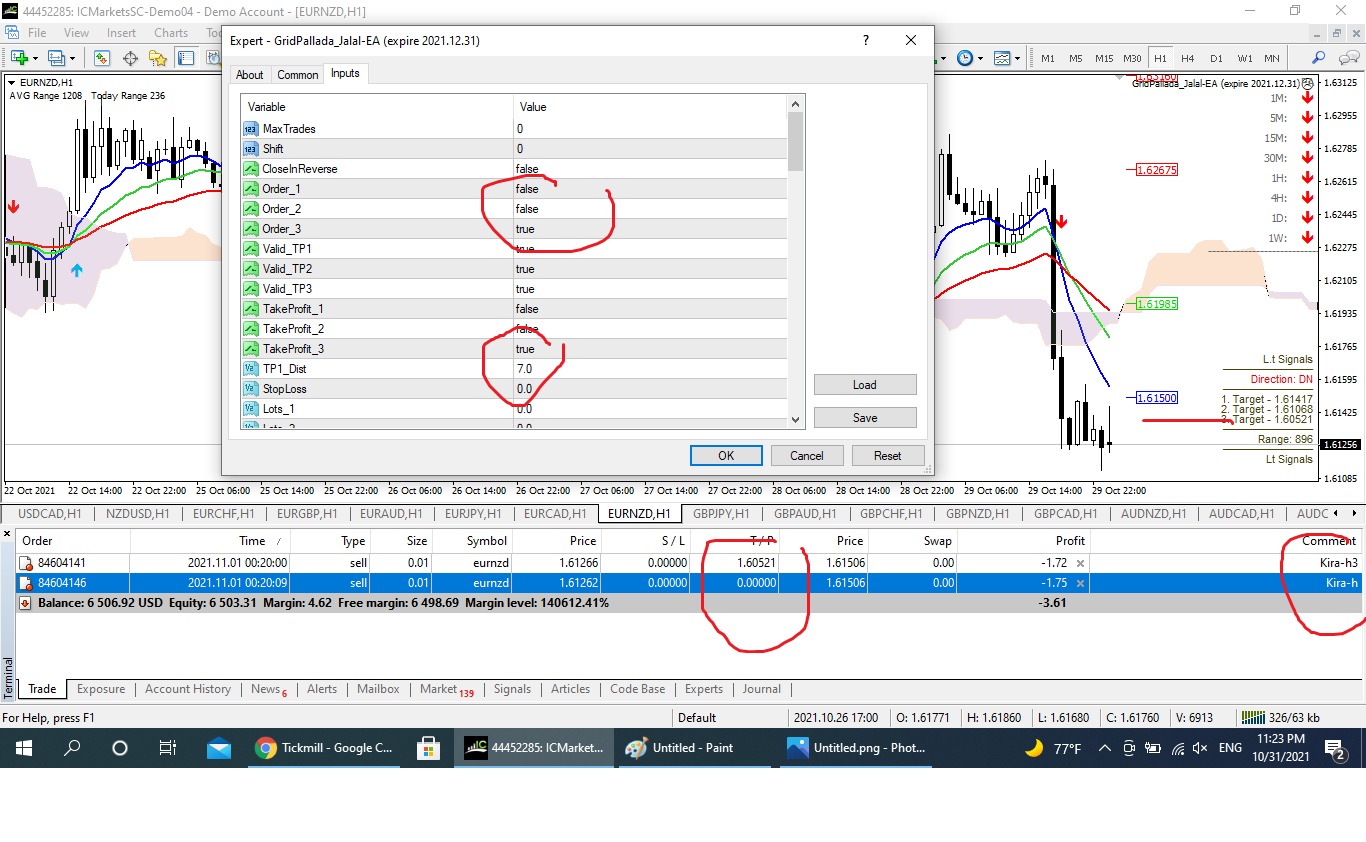
Task: Switch to the Common tab in dialog
Action: tap(297, 75)
